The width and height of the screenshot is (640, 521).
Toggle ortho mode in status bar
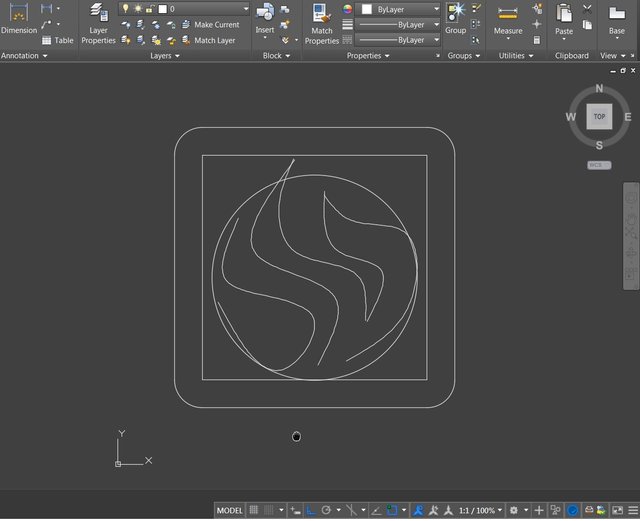[309, 511]
